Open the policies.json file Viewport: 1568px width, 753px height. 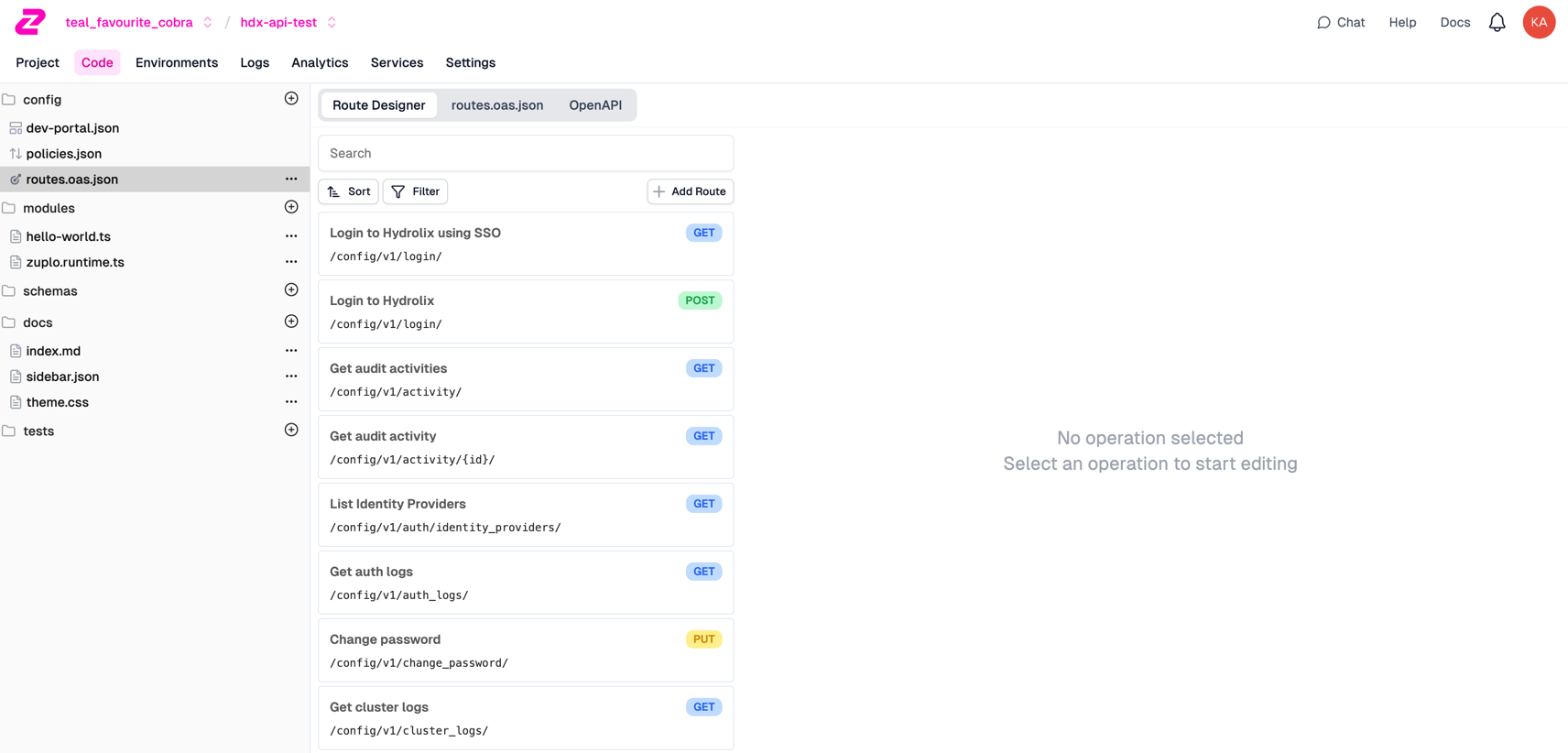[64, 154]
